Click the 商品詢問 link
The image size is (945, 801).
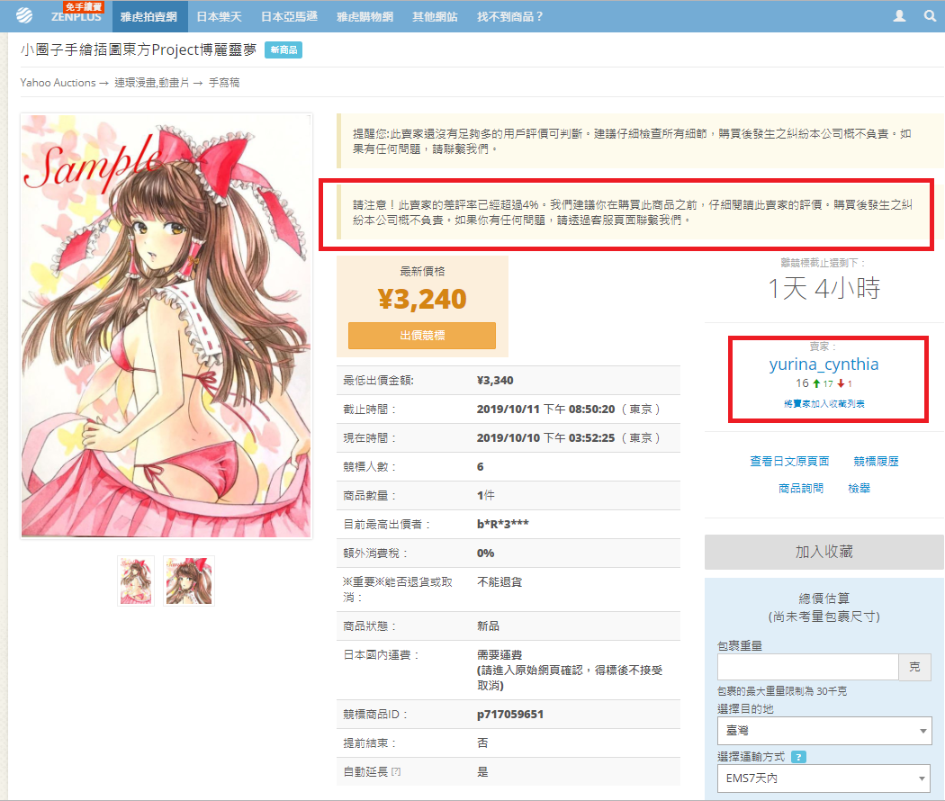(801, 488)
